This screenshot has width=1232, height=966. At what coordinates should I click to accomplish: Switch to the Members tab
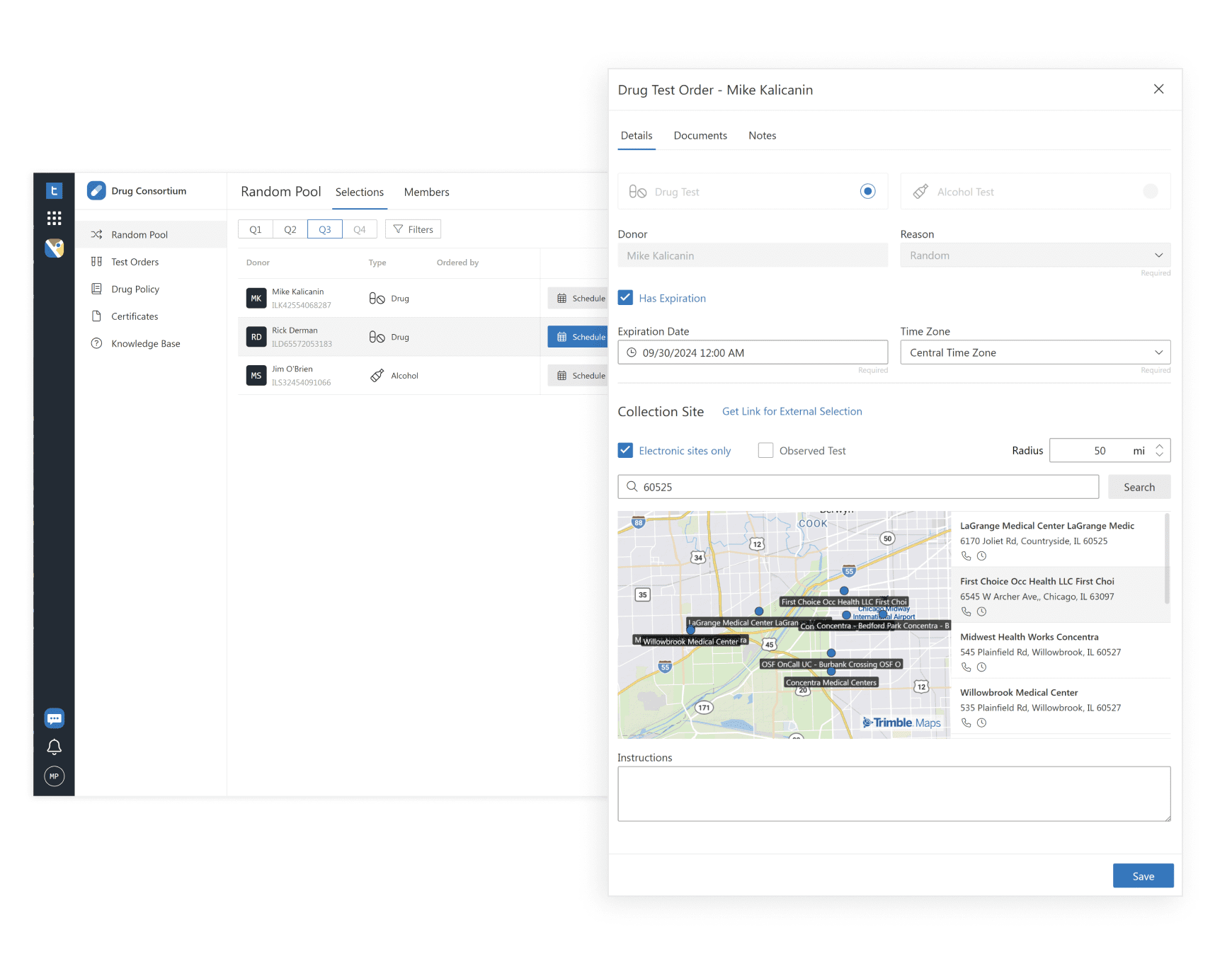(426, 192)
